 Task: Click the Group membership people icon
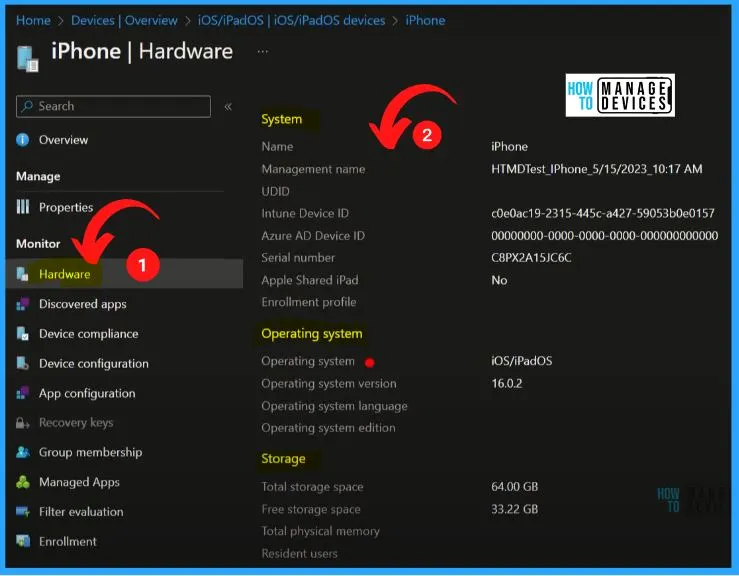pyautogui.click(x=22, y=453)
